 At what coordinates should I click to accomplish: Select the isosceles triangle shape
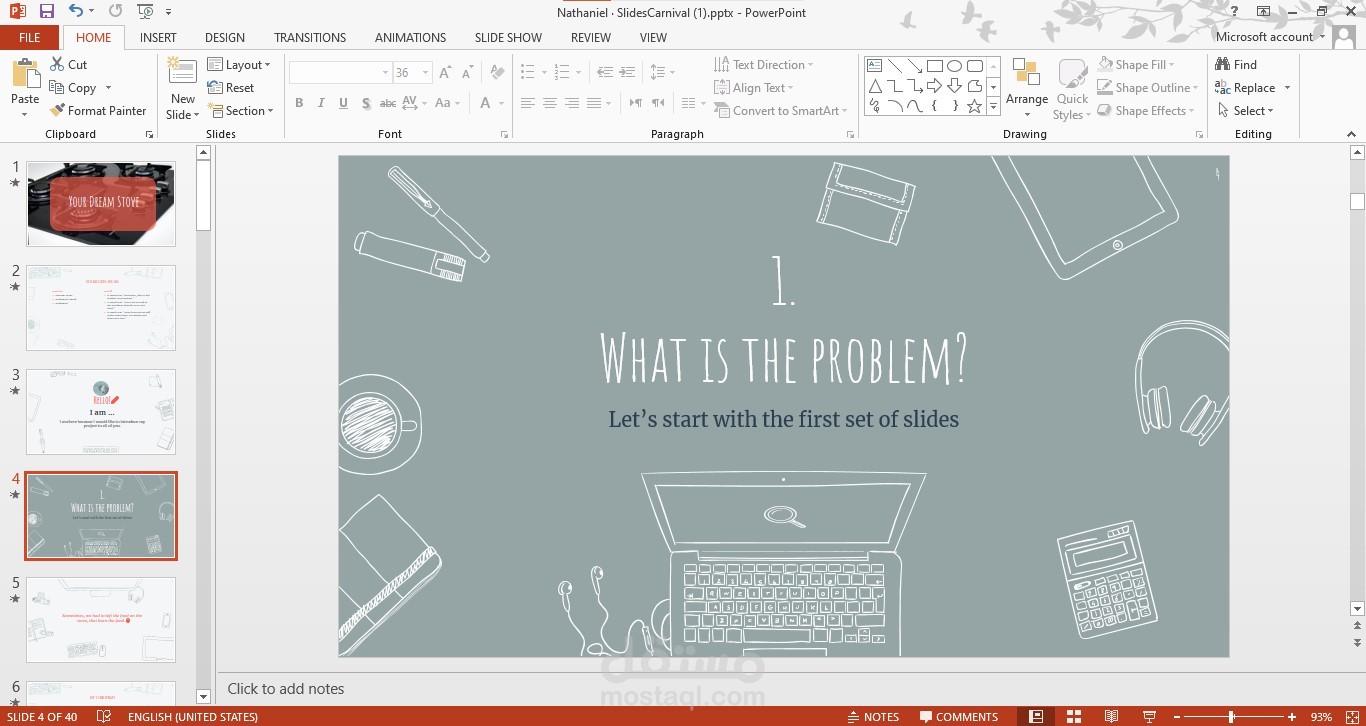[875, 86]
